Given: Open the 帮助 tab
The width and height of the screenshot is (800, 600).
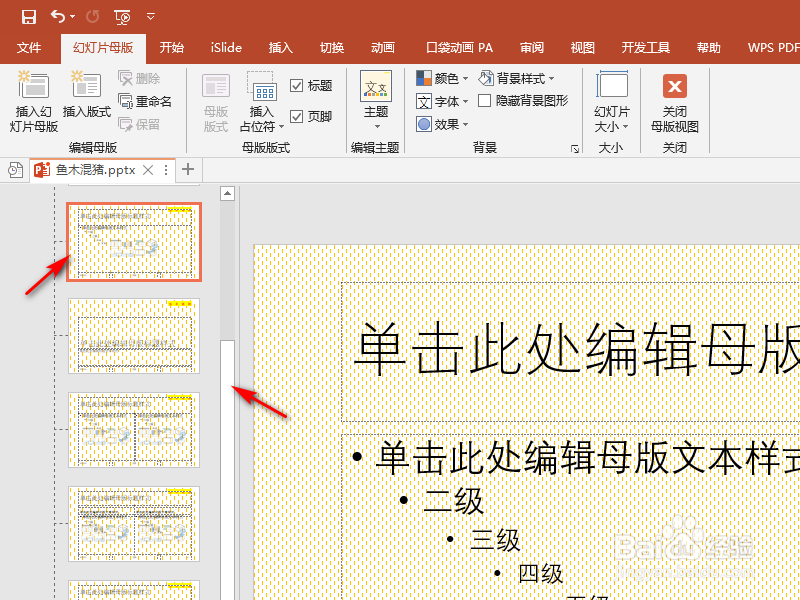Looking at the screenshot, I should (709, 48).
